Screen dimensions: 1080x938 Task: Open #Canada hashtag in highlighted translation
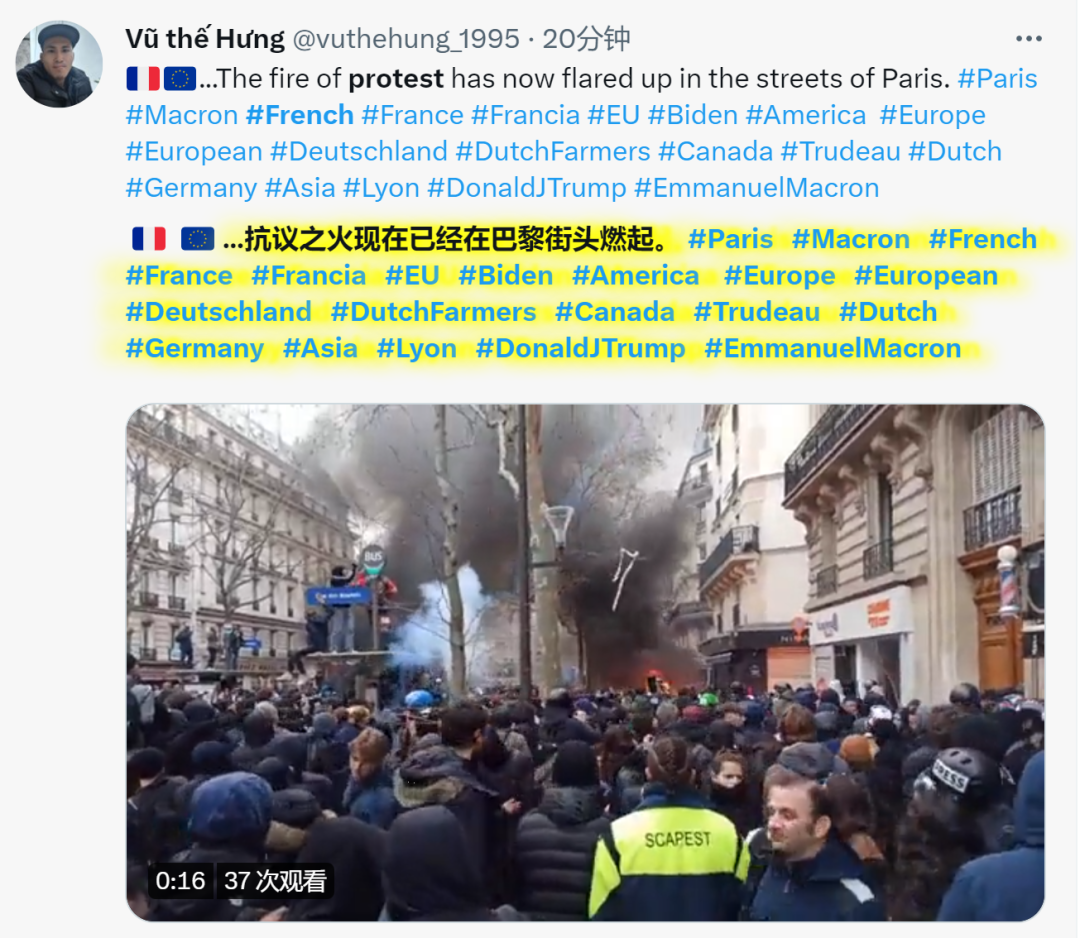click(615, 312)
